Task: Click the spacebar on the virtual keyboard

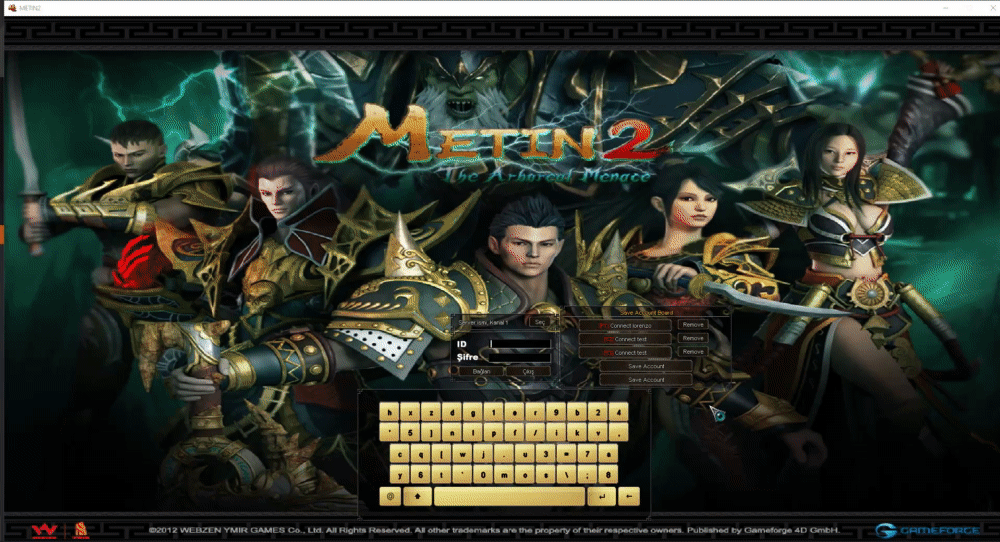Action: coord(510,496)
